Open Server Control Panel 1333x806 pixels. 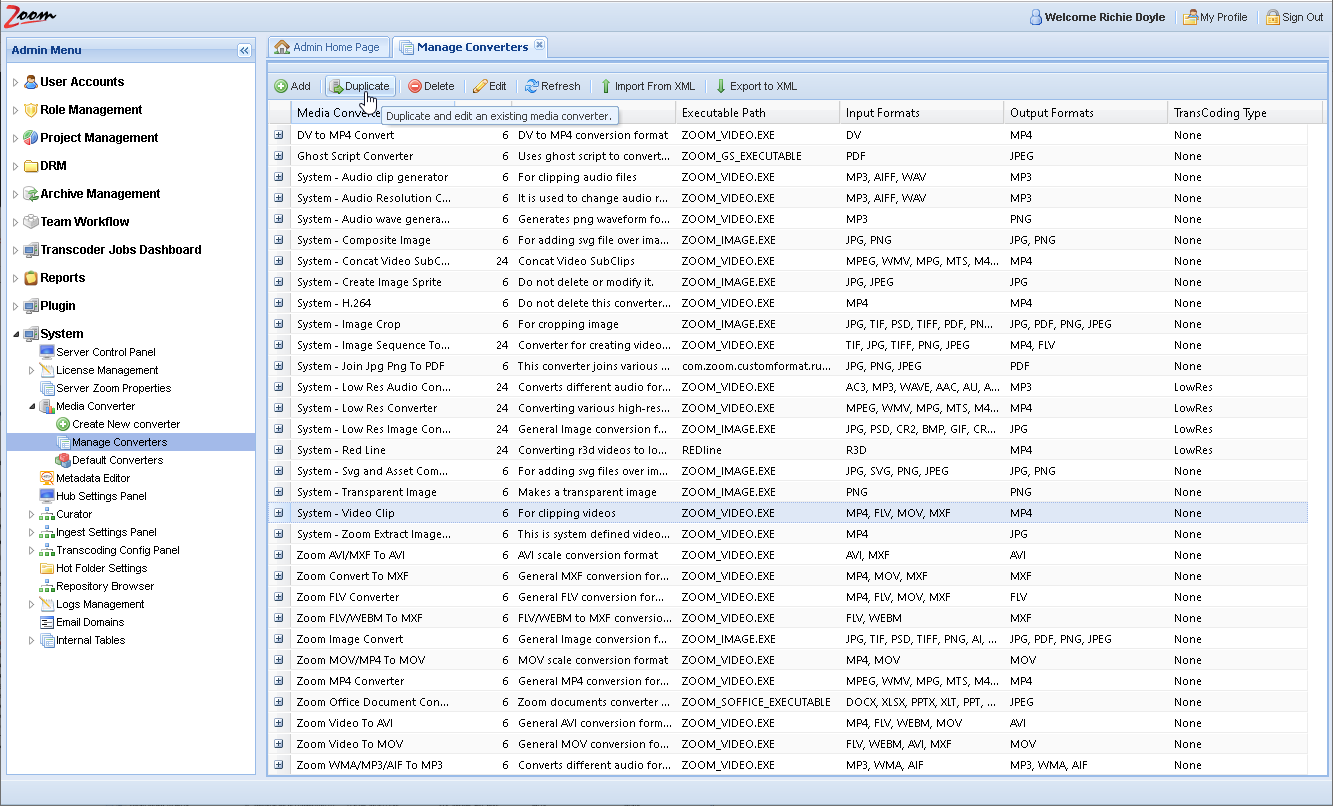[x=106, y=352]
